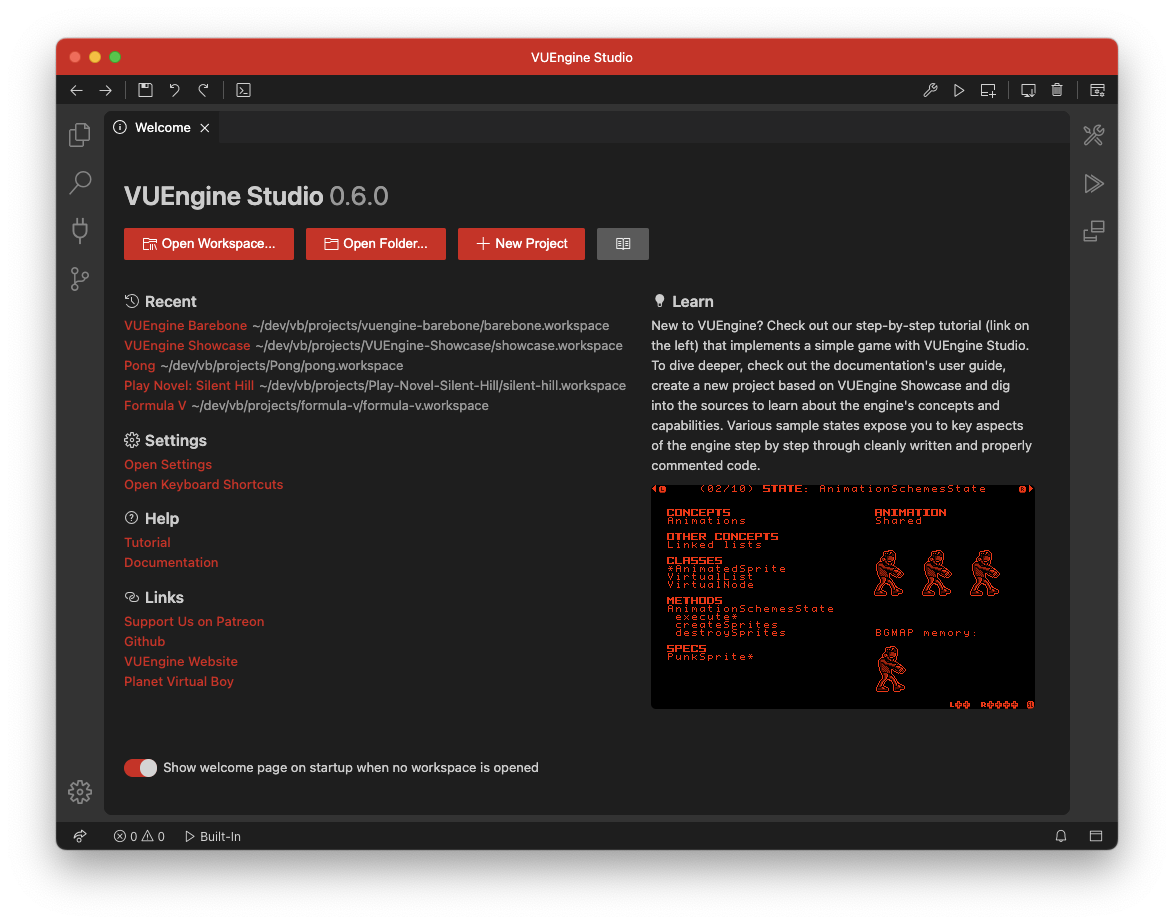Click the VUEngine Studio 0.6.0 heading
This screenshot has width=1174, height=924.
coord(256,196)
